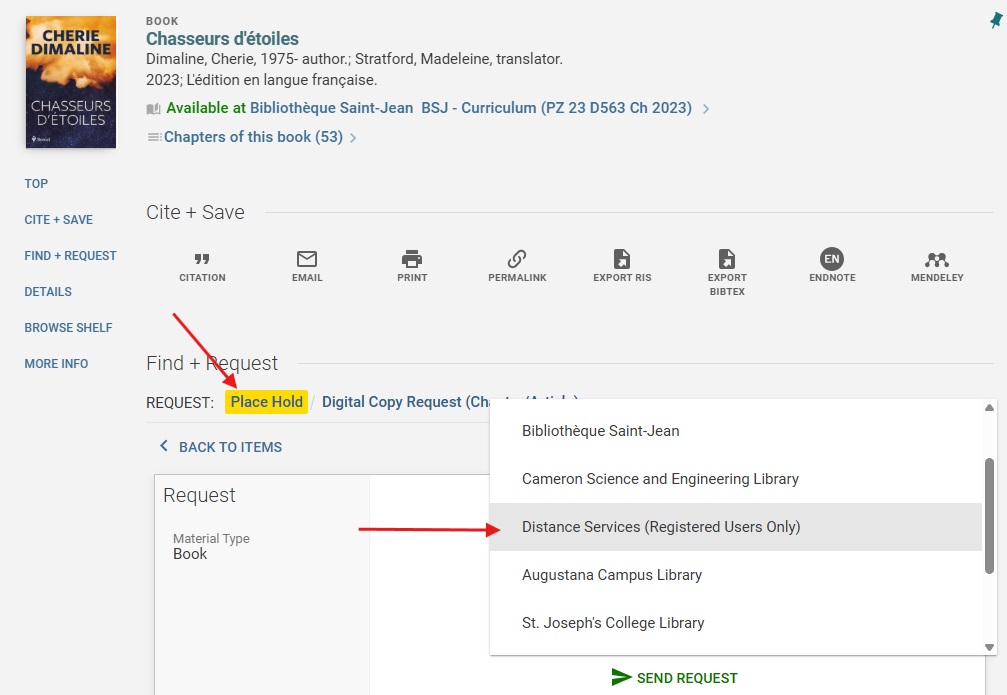Export BibTeX file icon
The image size is (1007, 695).
727,260
